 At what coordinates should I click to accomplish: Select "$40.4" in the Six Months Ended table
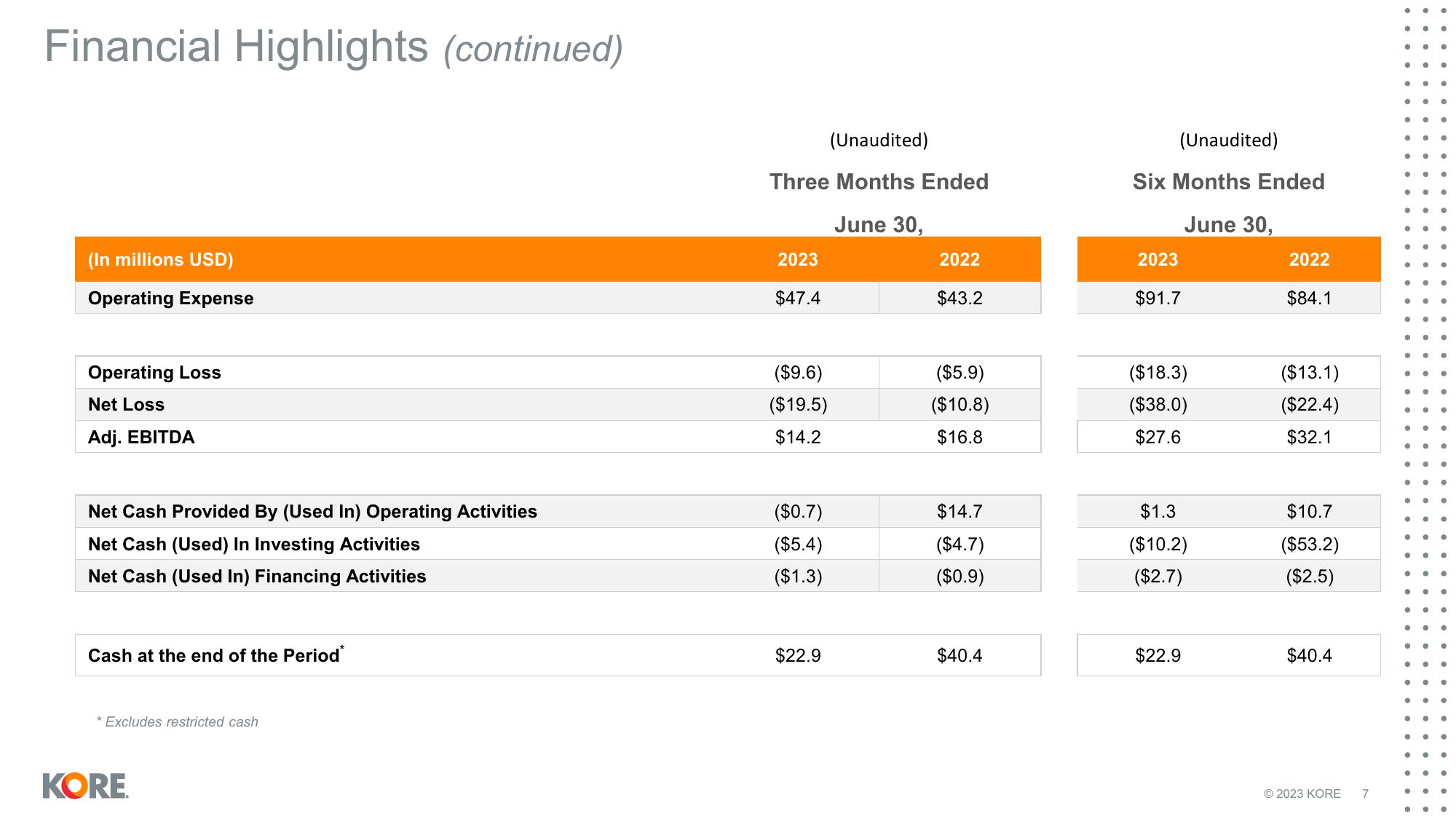pyautogui.click(x=1309, y=656)
